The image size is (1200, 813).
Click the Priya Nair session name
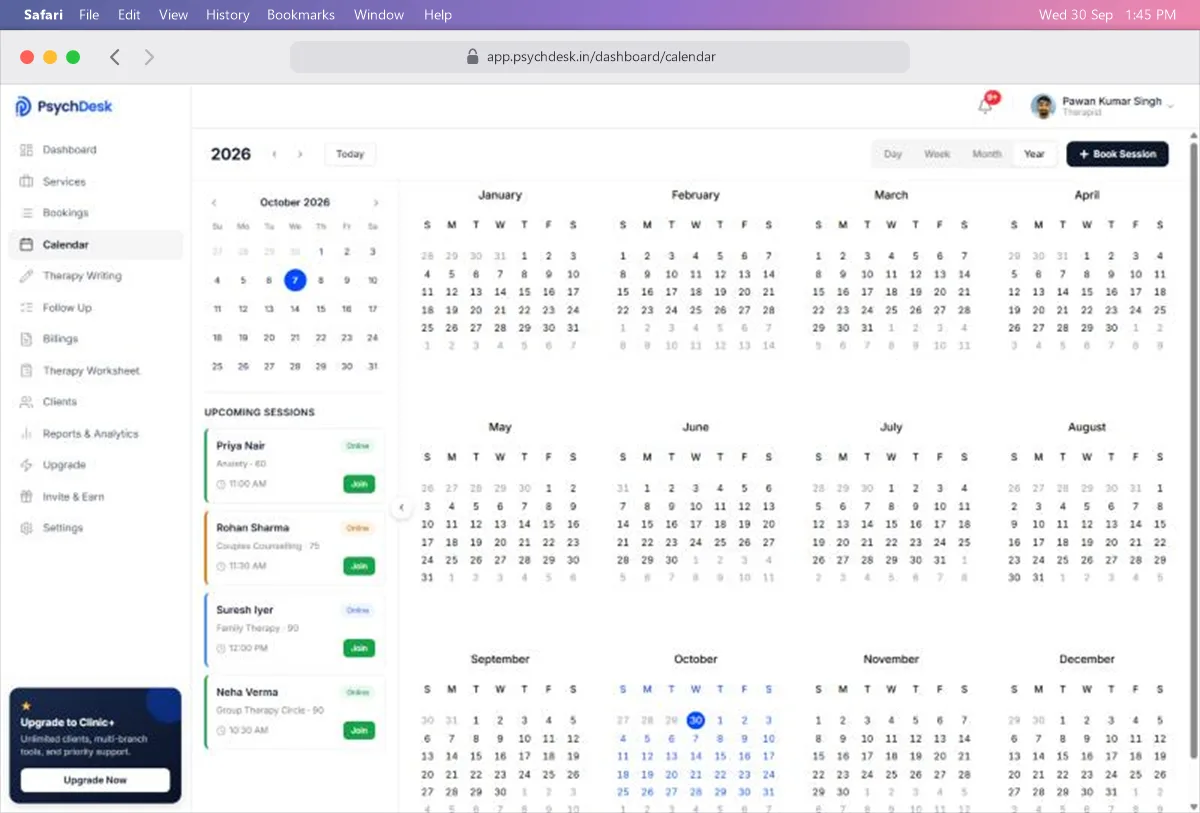coord(241,446)
